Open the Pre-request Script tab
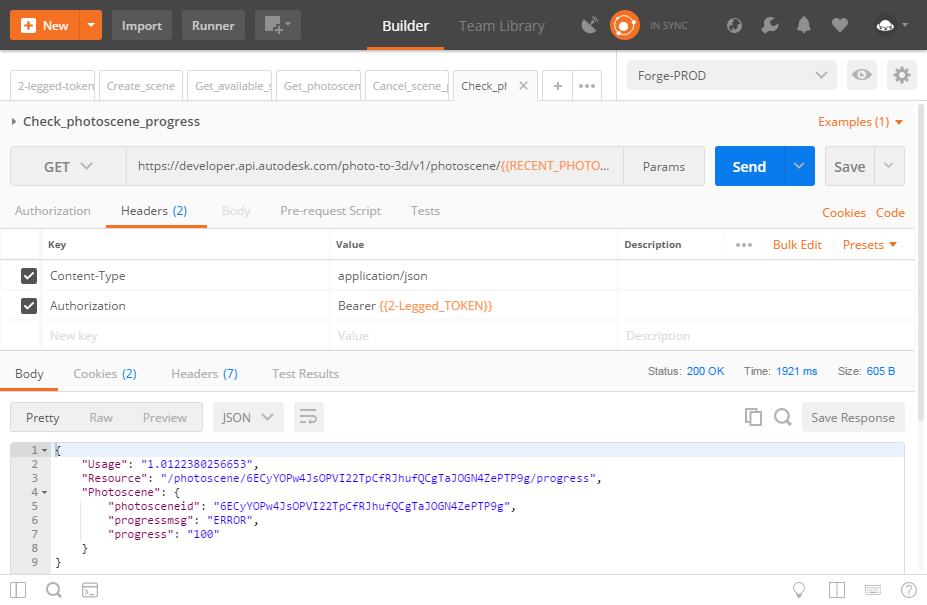 click(x=330, y=211)
